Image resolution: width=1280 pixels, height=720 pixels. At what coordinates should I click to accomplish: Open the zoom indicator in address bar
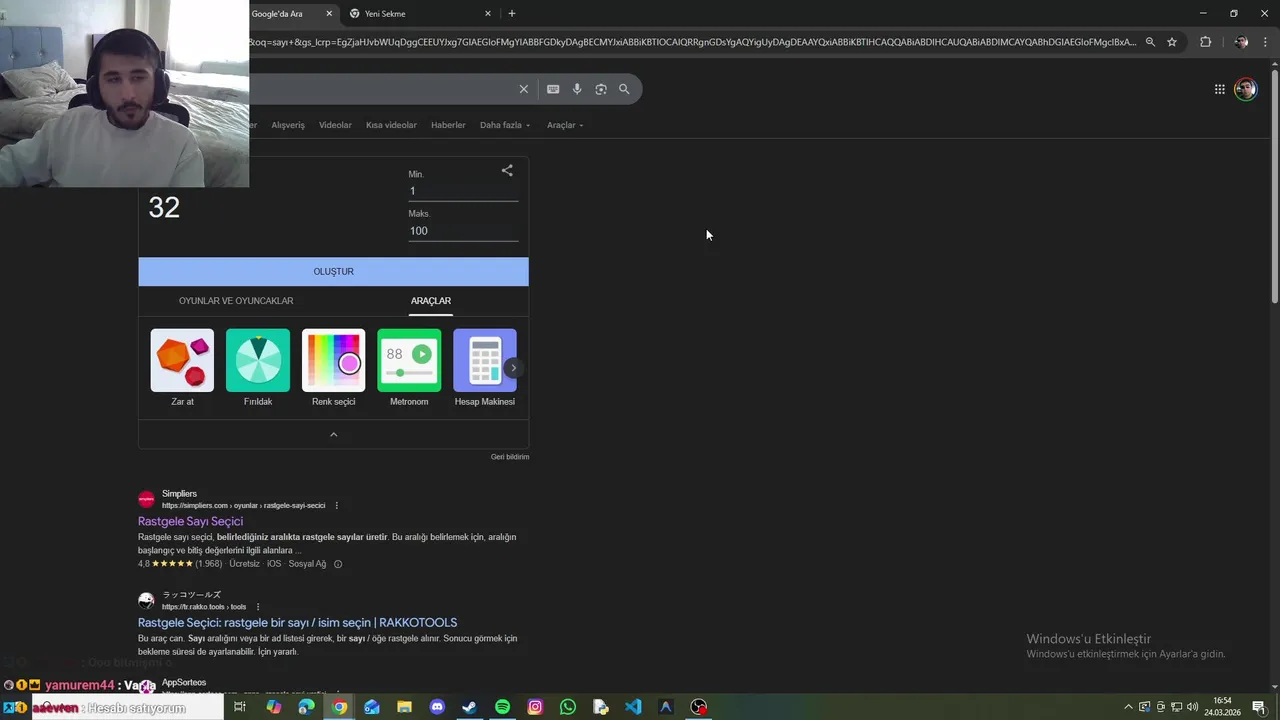[1150, 42]
